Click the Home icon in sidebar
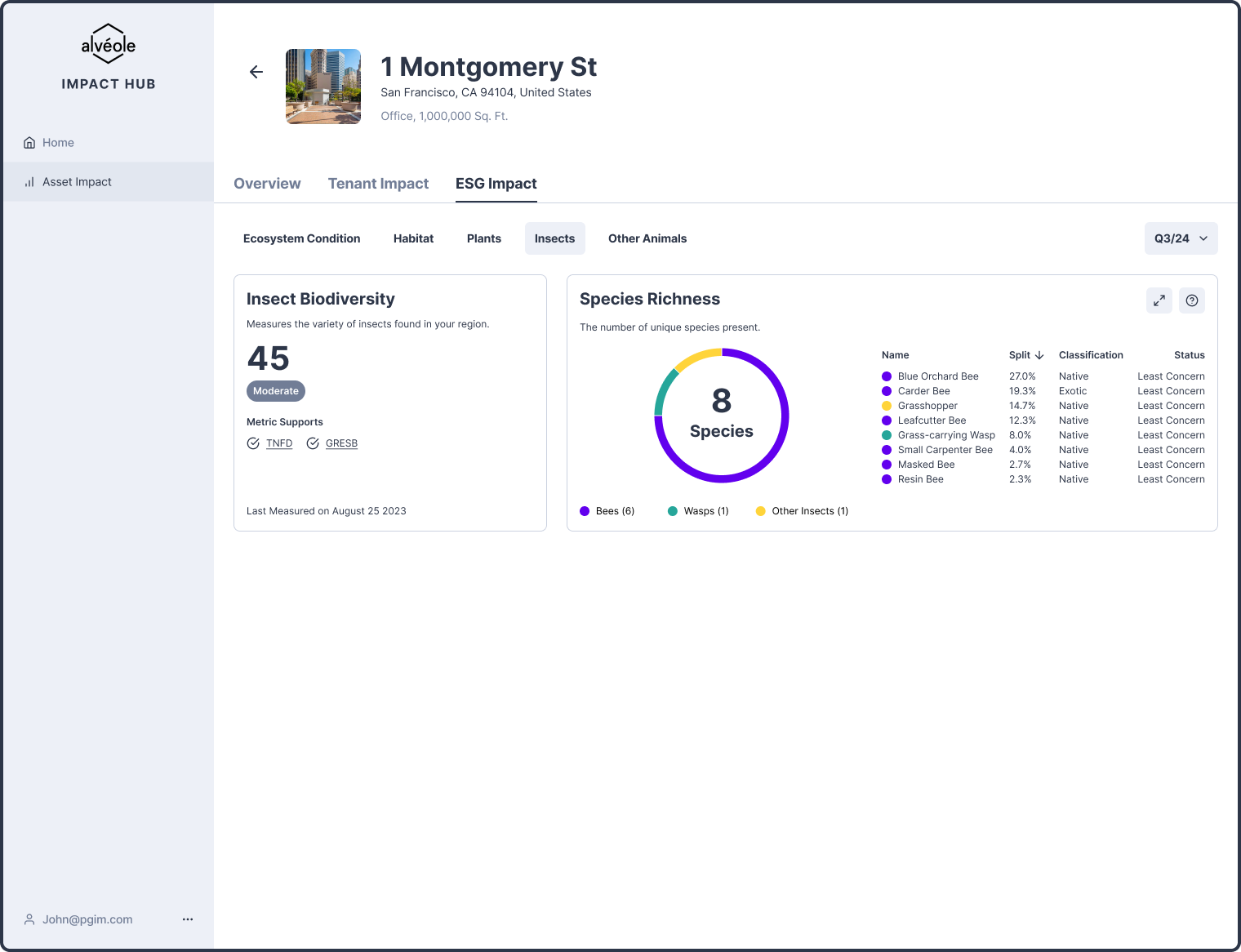The height and width of the screenshot is (952, 1241). pyautogui.click(x=29, y=143)
